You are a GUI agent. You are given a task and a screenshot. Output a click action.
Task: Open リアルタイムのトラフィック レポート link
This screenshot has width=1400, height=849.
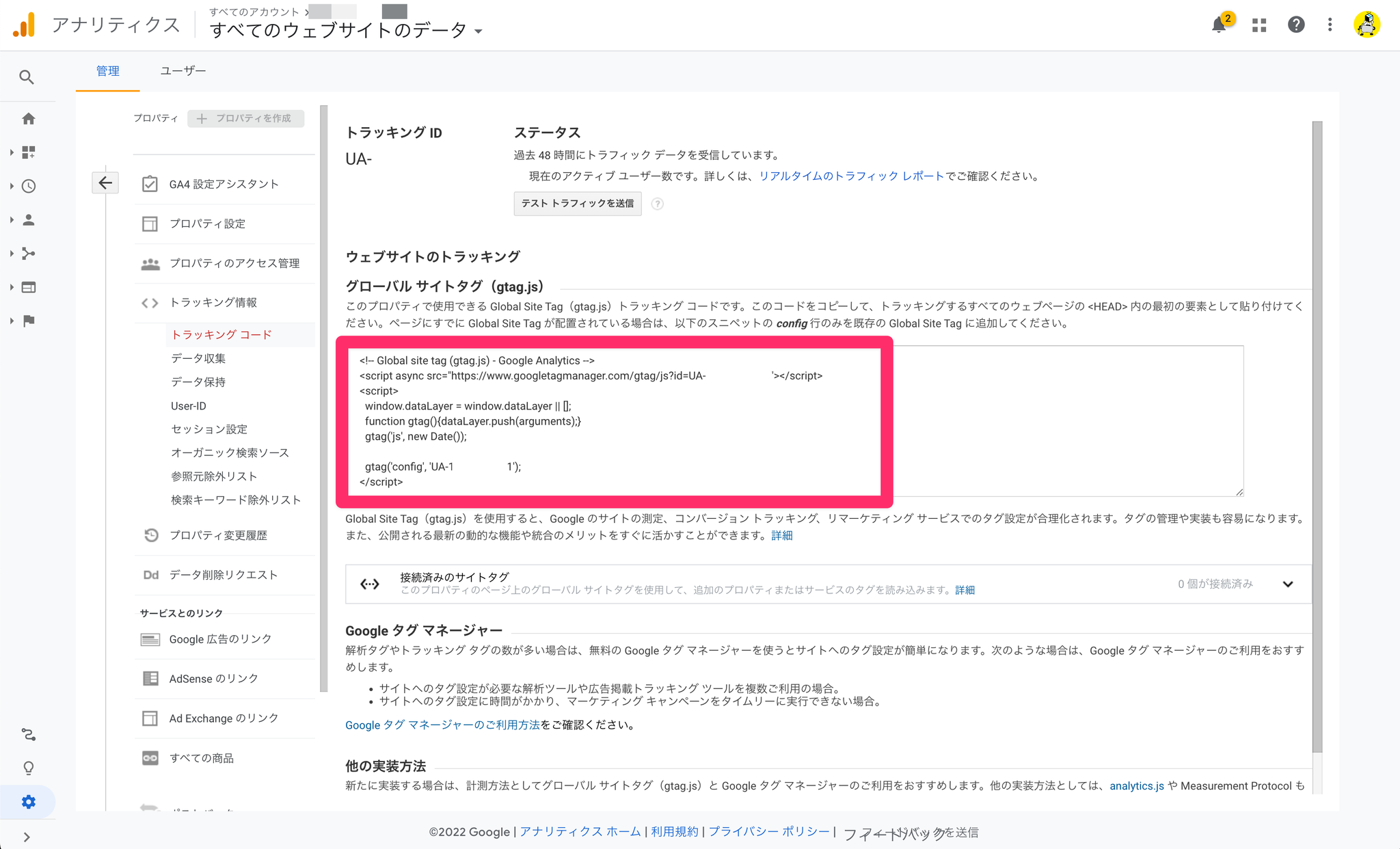851,176
